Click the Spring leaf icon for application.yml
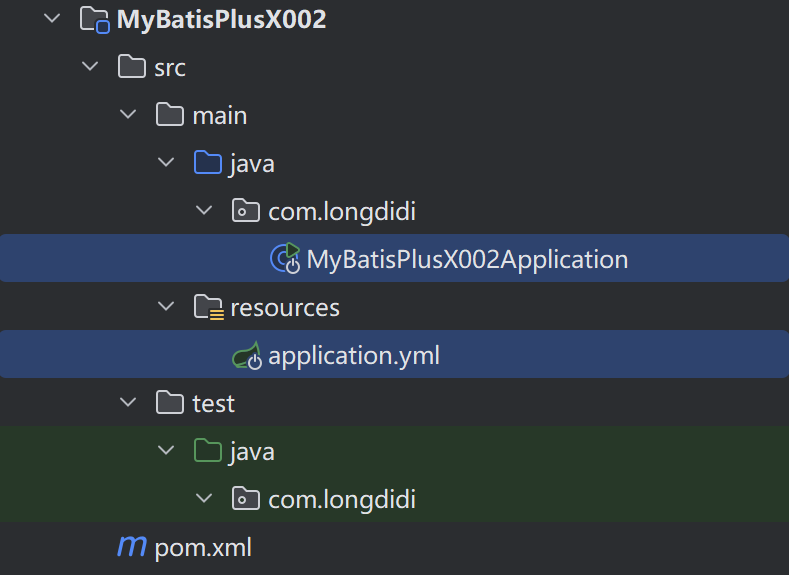This screenshot has width=789, height=575. click(x=247, y=355)
